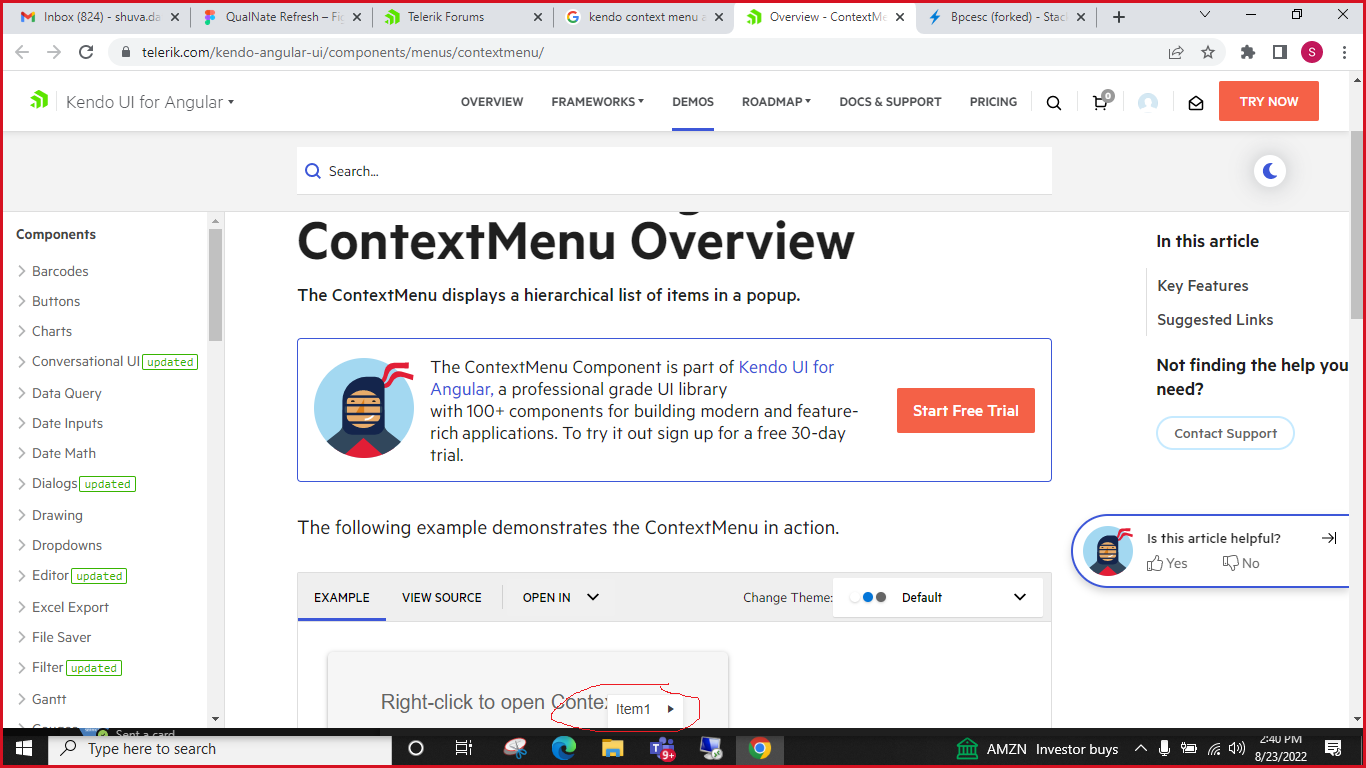Image resolution: width=1366 pixels, height=768 pixels.
Task: Open File Explorer from taskbar
Action: click(612, 748)
